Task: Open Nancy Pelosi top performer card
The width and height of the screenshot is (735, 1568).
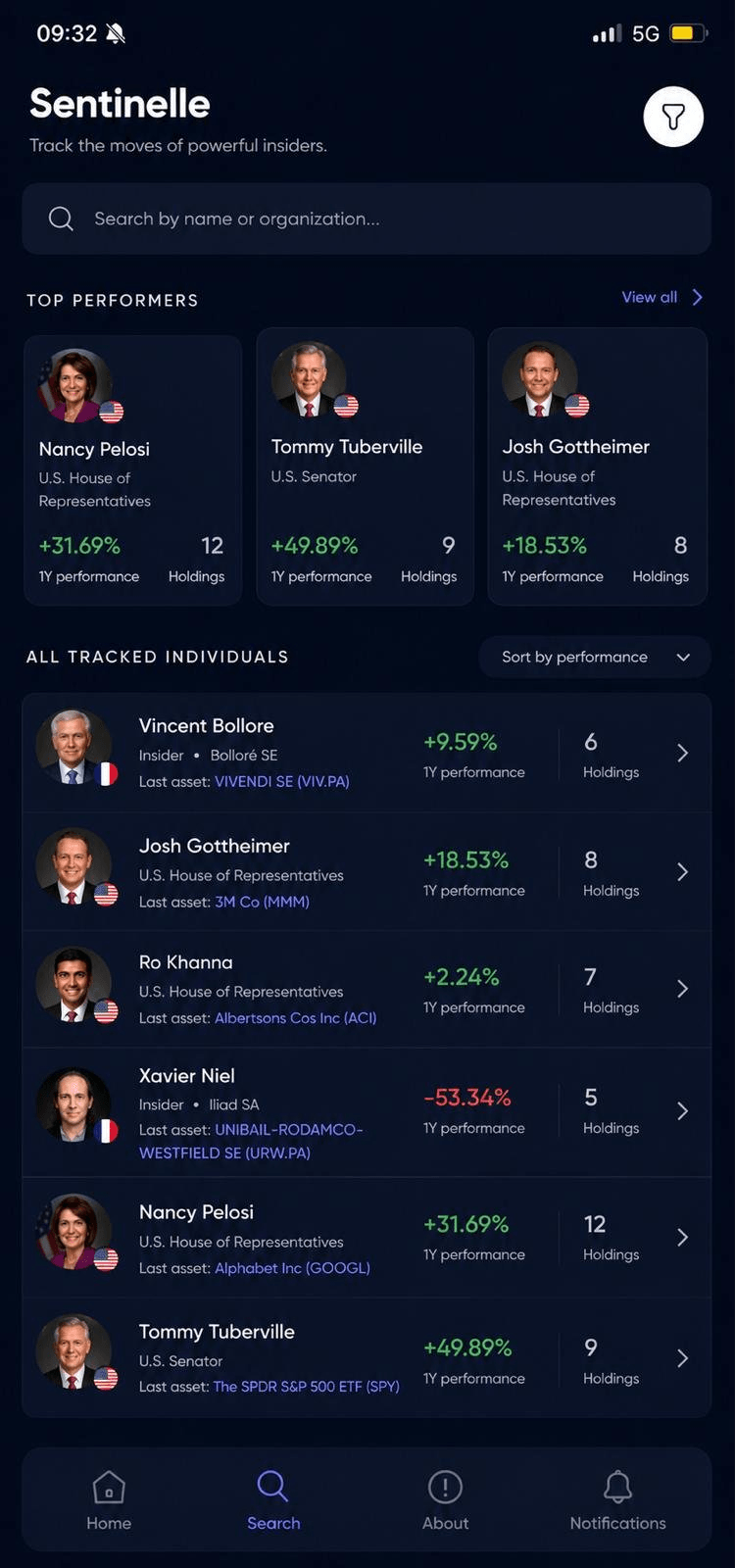Action: tap(132, 470)
